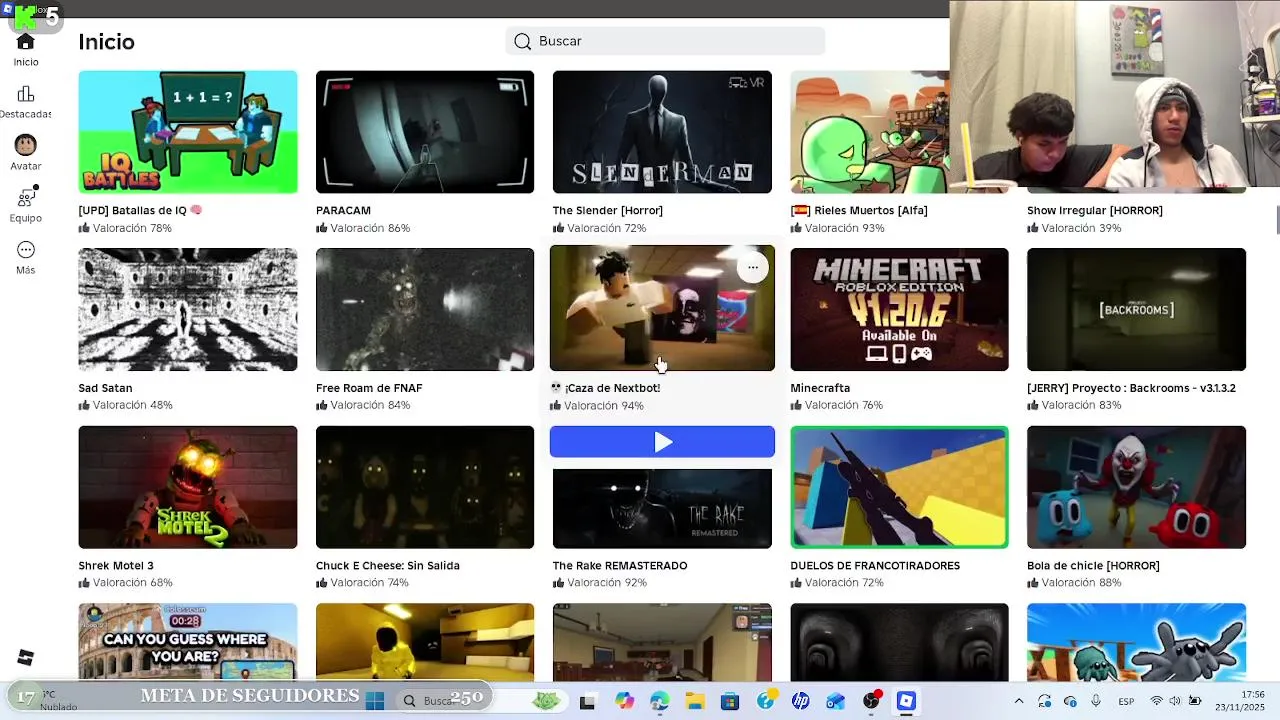Open The Slender [Horror] thumbnail
The image size is (1280, 720).
coord(662,132)
